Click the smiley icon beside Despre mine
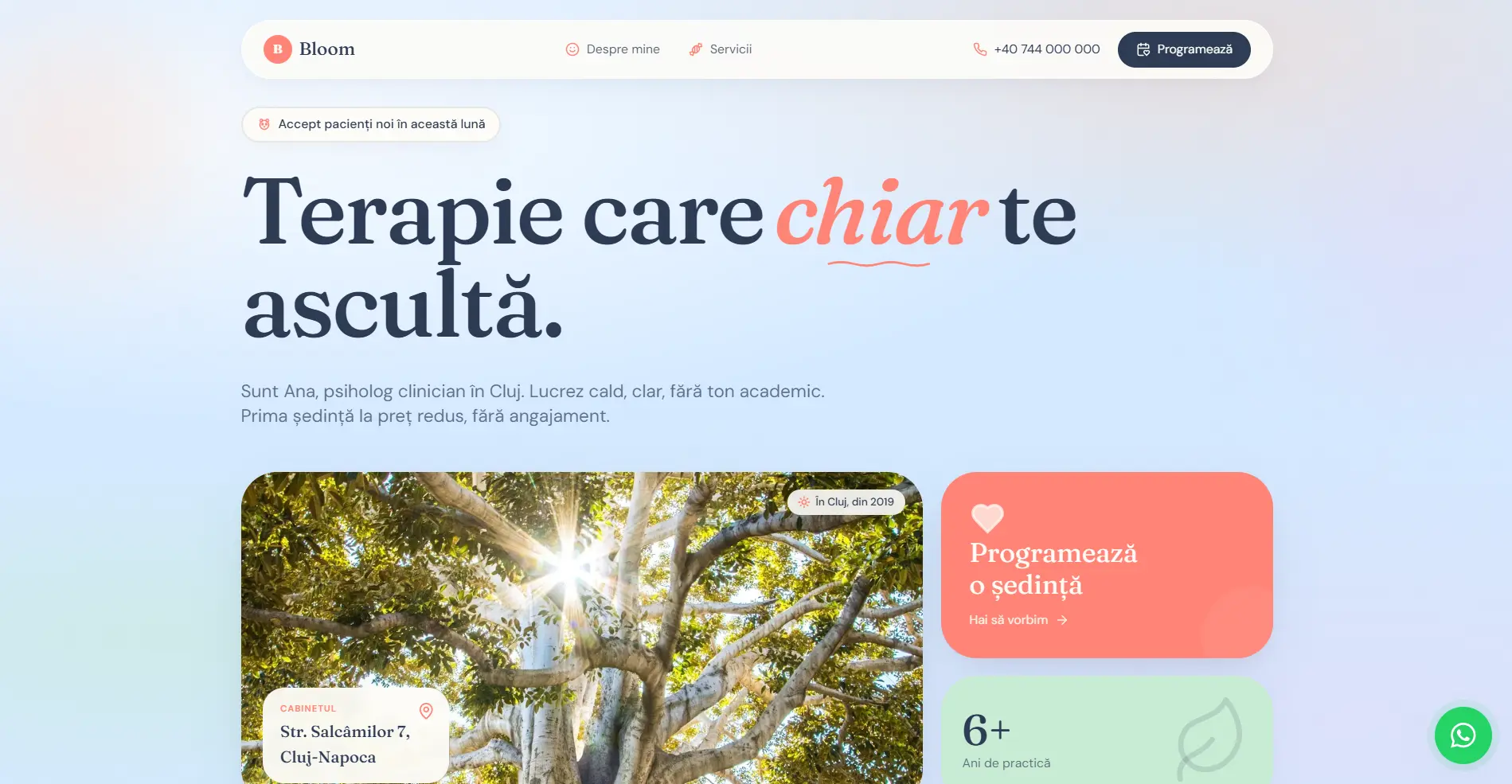The image size is (1512, 784). point(572,49)
